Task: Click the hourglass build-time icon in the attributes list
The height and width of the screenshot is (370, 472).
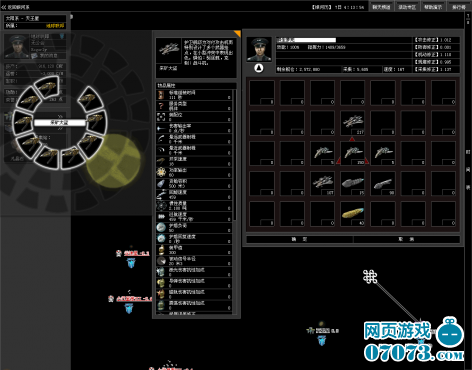Action: pos(161,95)
